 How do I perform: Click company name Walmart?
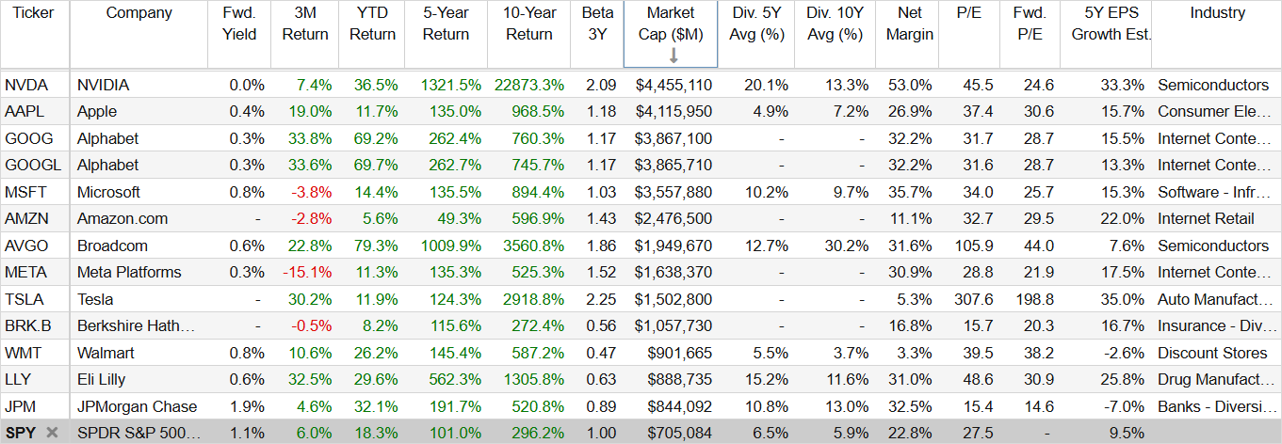point(105,352)
